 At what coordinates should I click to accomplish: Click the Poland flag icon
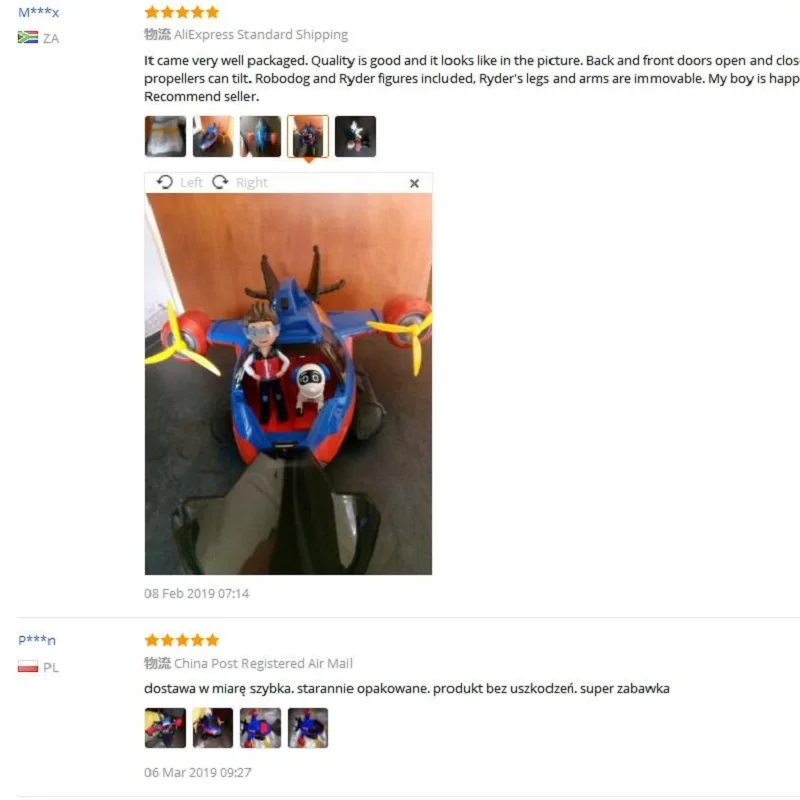coord(28,666)
